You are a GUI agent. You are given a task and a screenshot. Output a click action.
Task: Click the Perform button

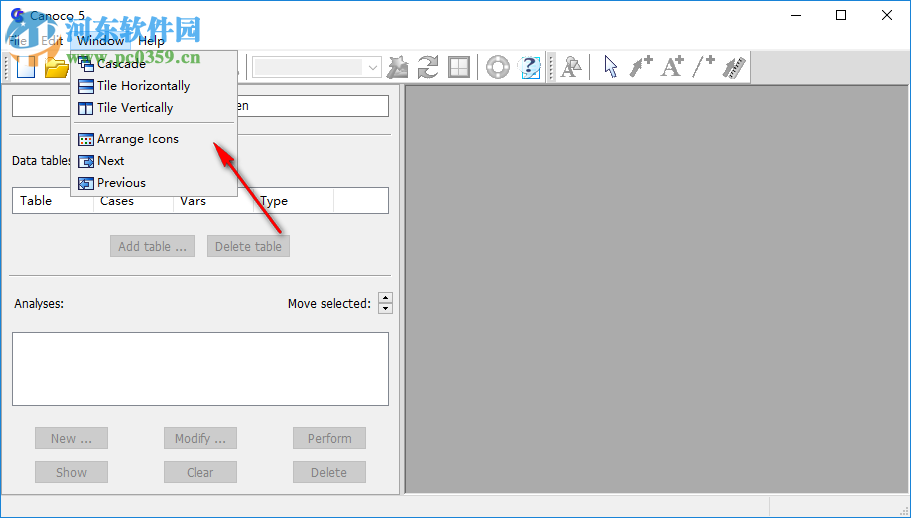[329, 438]
